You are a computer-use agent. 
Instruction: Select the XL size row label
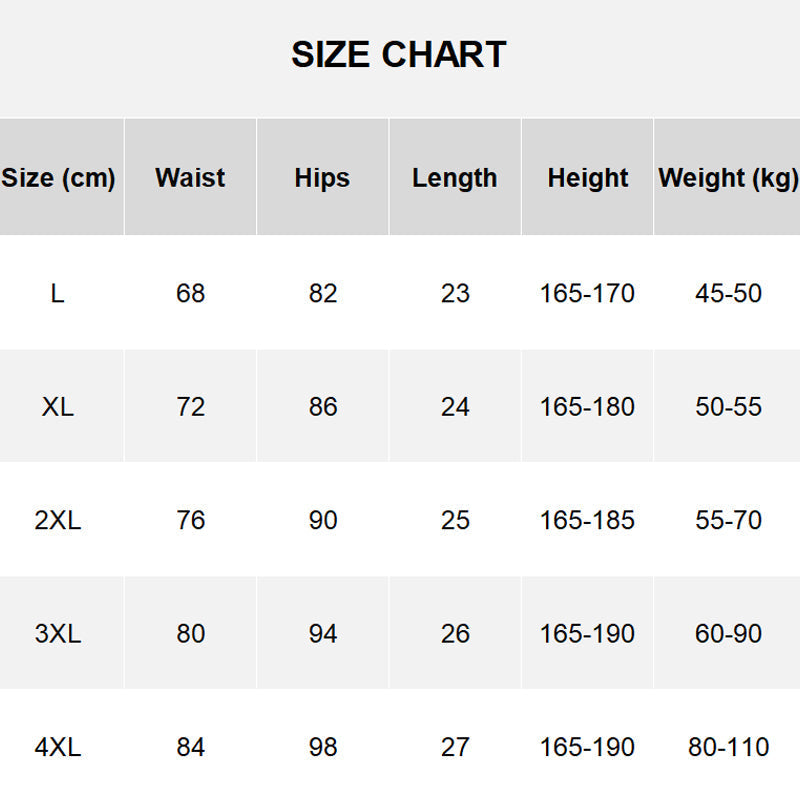click(x=58, y=407)
